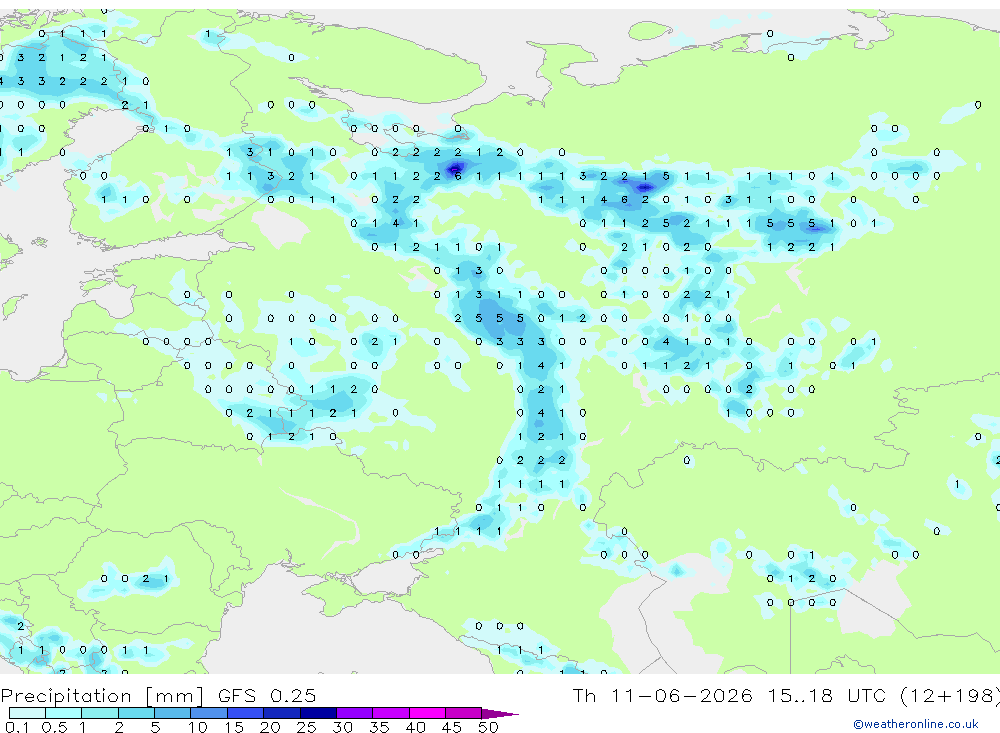Image resolution: width=1000 pixels, height=733 pixels.
Task: Select the 25–30 mm navy legend swatch
Action: coord(318,713)
